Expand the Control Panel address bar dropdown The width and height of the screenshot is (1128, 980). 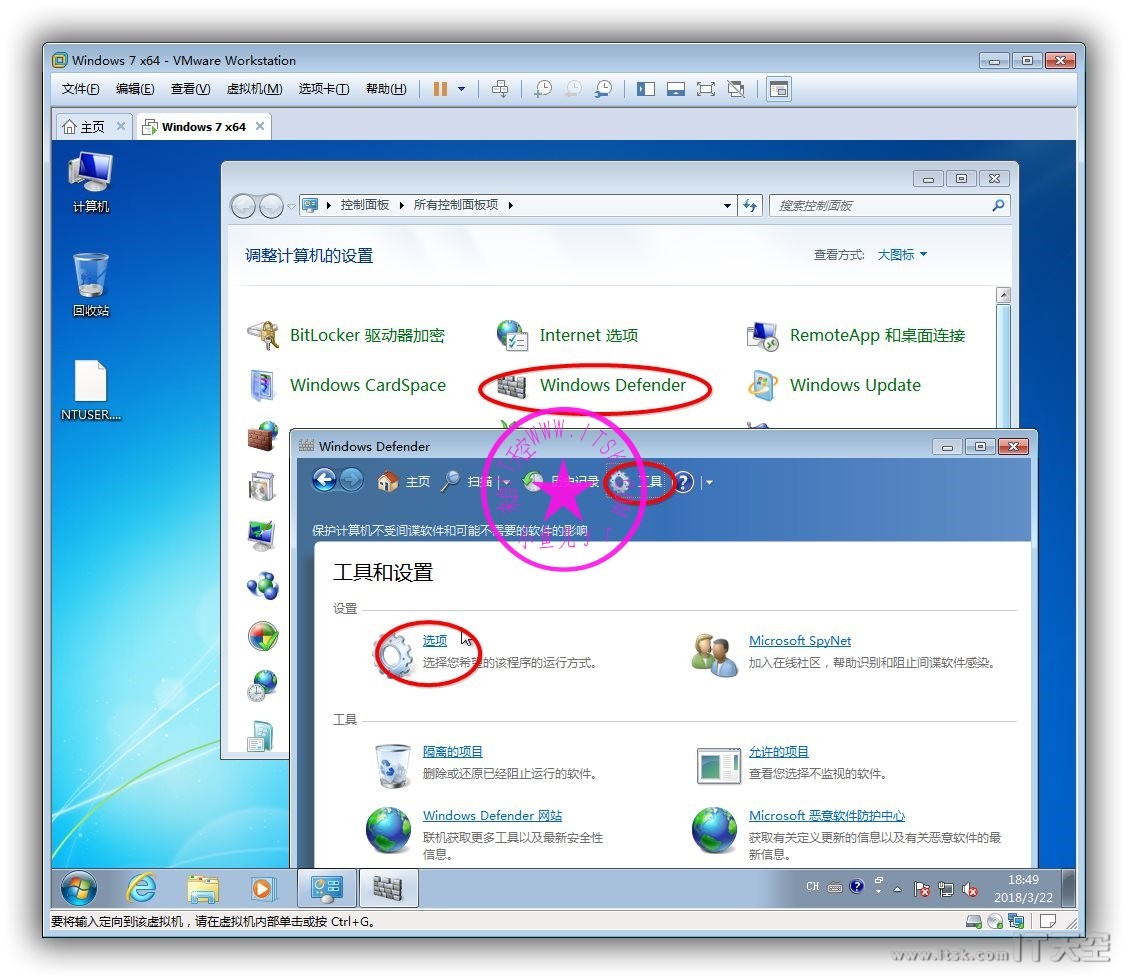pos(727,206)
